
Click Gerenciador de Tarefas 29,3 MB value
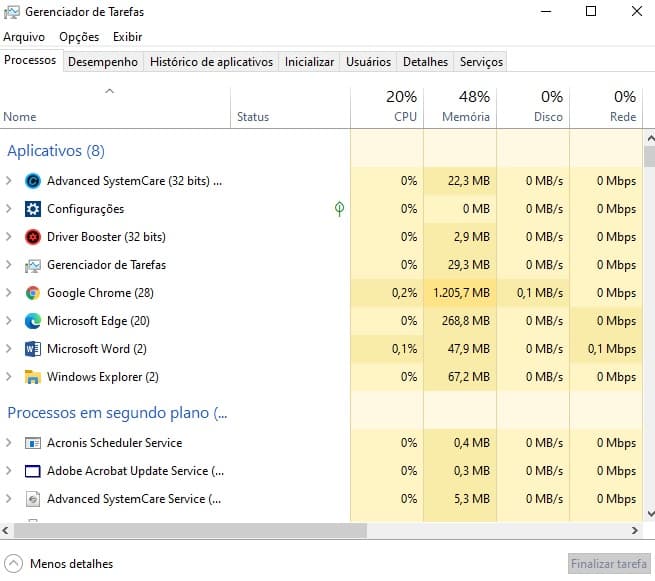469,265
